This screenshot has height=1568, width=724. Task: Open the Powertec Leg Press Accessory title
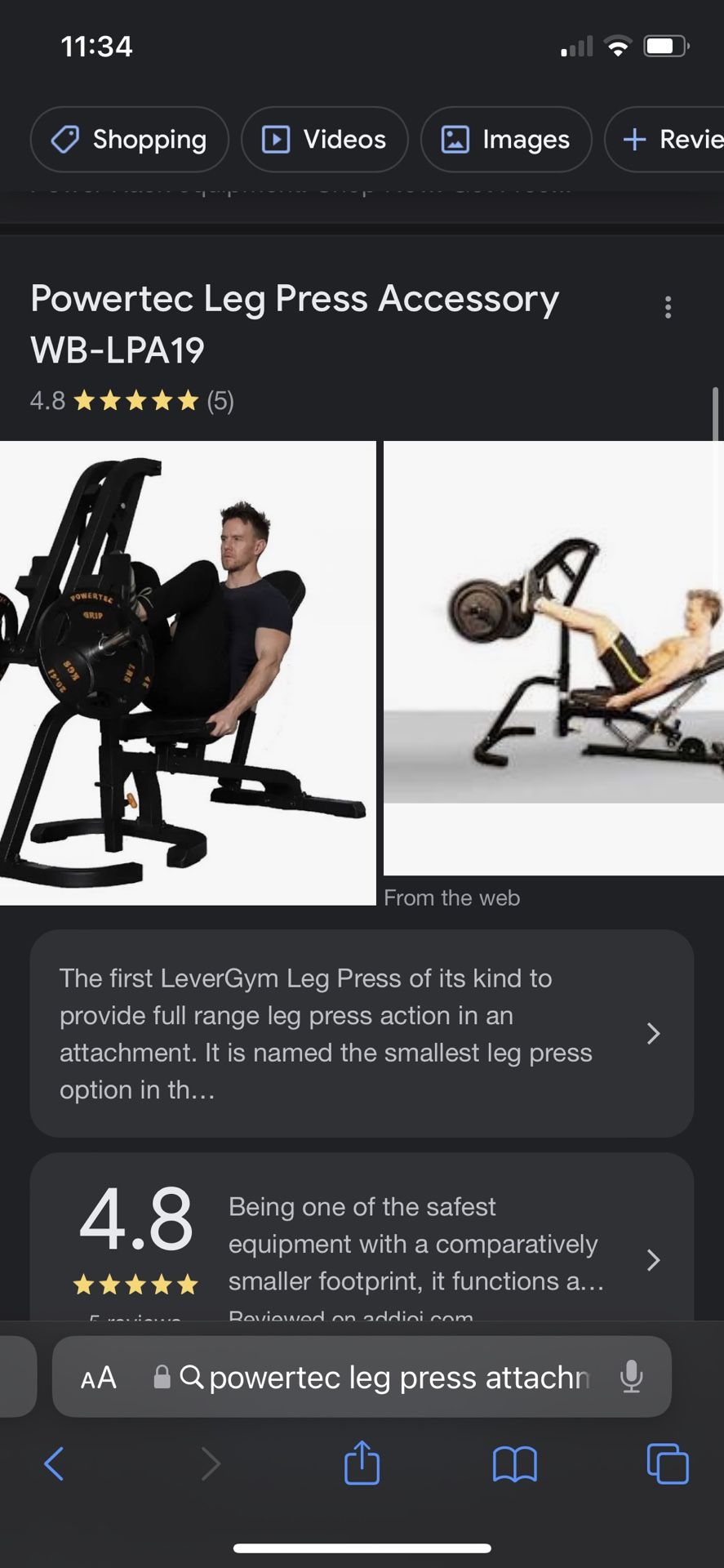295,324
